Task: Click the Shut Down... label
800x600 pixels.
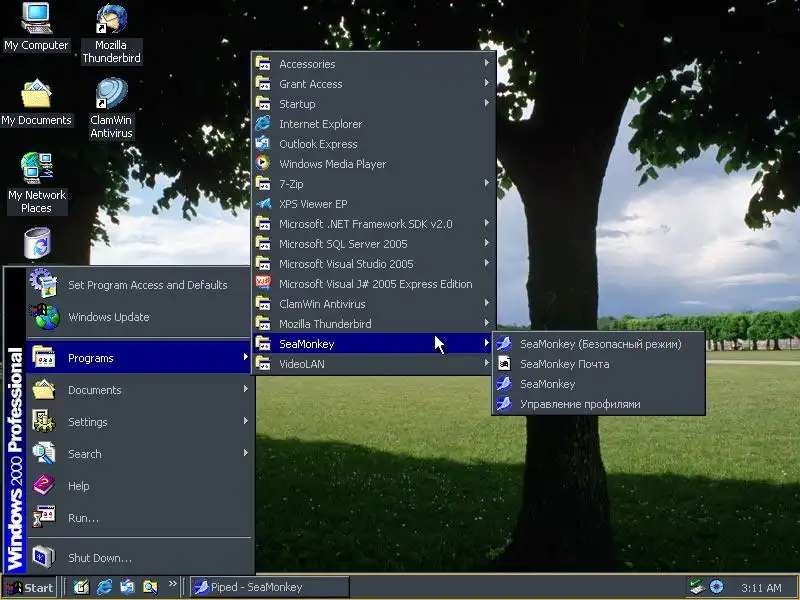Action: [x=100, y=558]
